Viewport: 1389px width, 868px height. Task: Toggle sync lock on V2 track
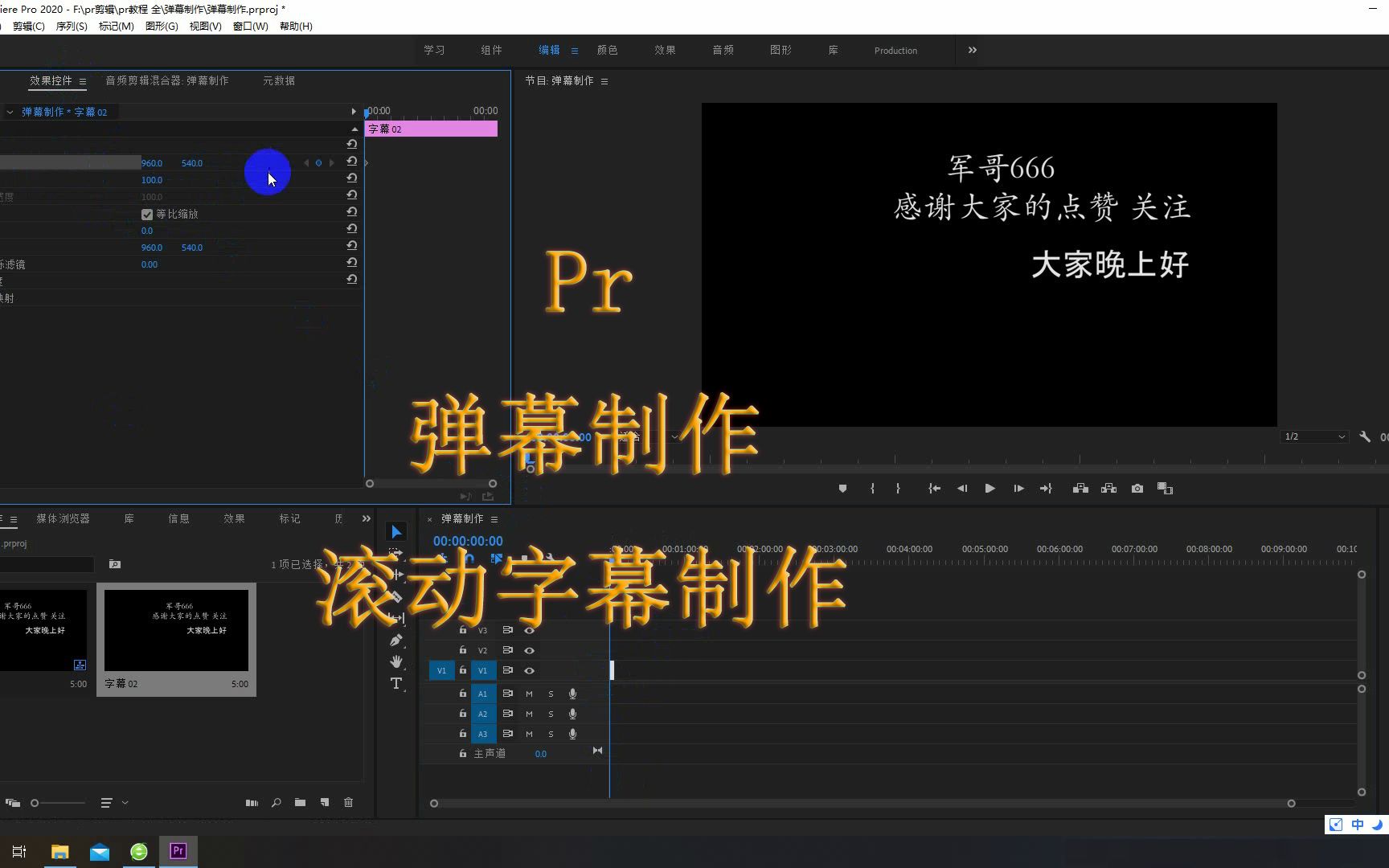(x=507, y=650)
